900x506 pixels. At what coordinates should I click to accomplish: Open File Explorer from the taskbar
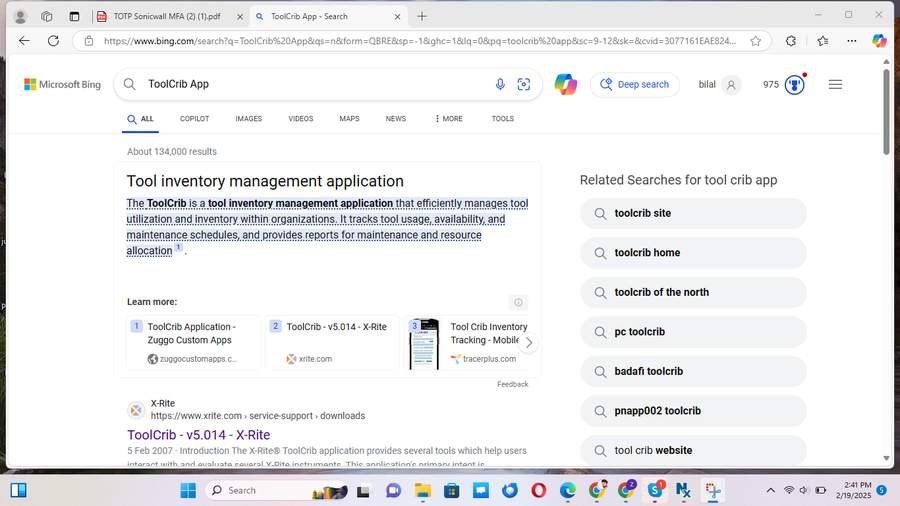[x=422, y=491]
